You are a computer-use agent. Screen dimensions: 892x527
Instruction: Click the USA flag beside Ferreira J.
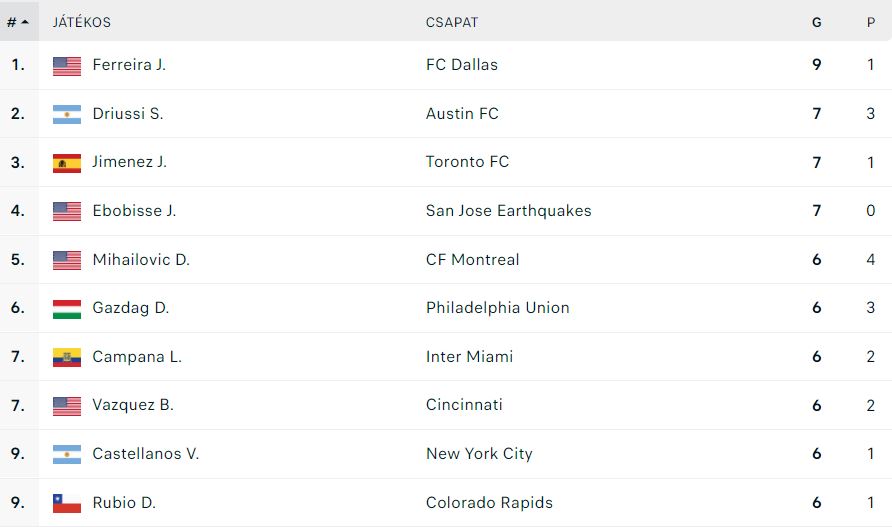[x=67, y=66]
